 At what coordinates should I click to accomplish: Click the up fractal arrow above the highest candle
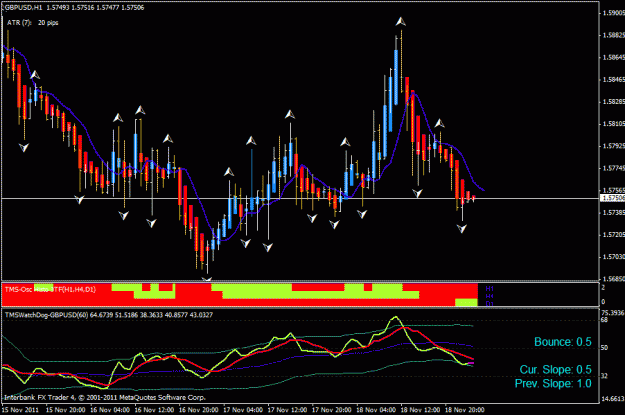coord(401,22)
